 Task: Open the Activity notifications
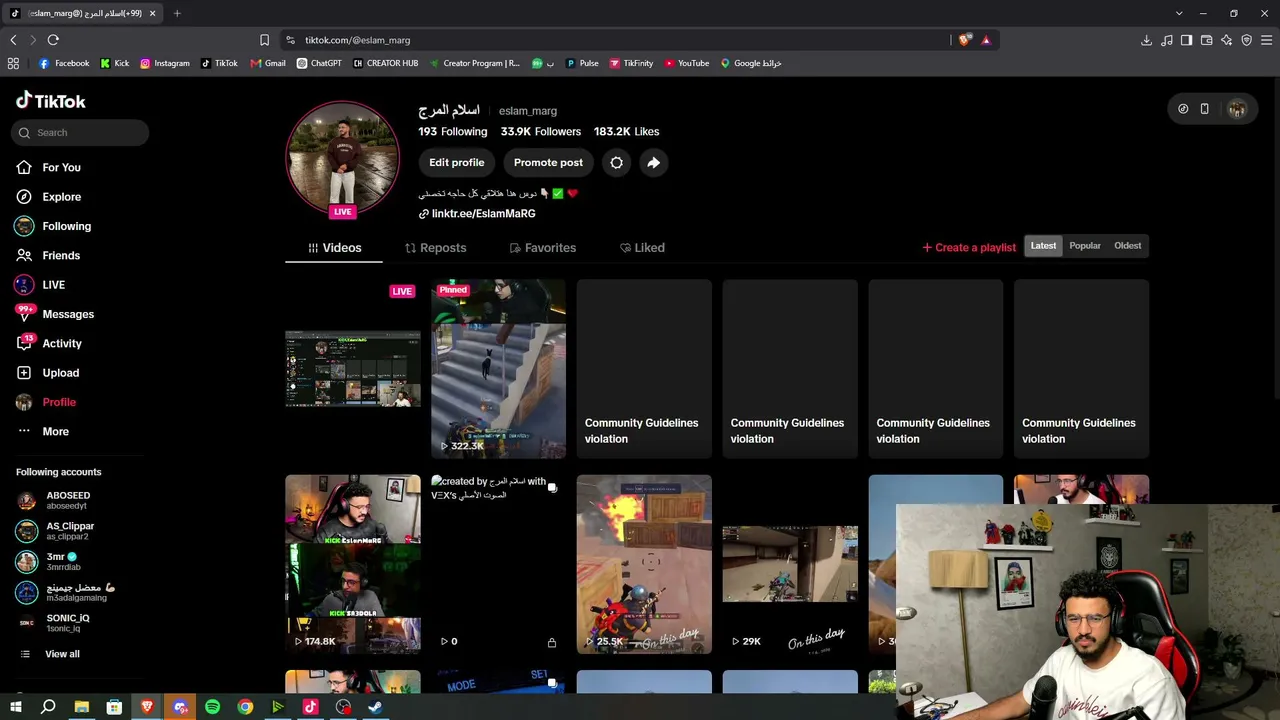(x=62, y=343)
